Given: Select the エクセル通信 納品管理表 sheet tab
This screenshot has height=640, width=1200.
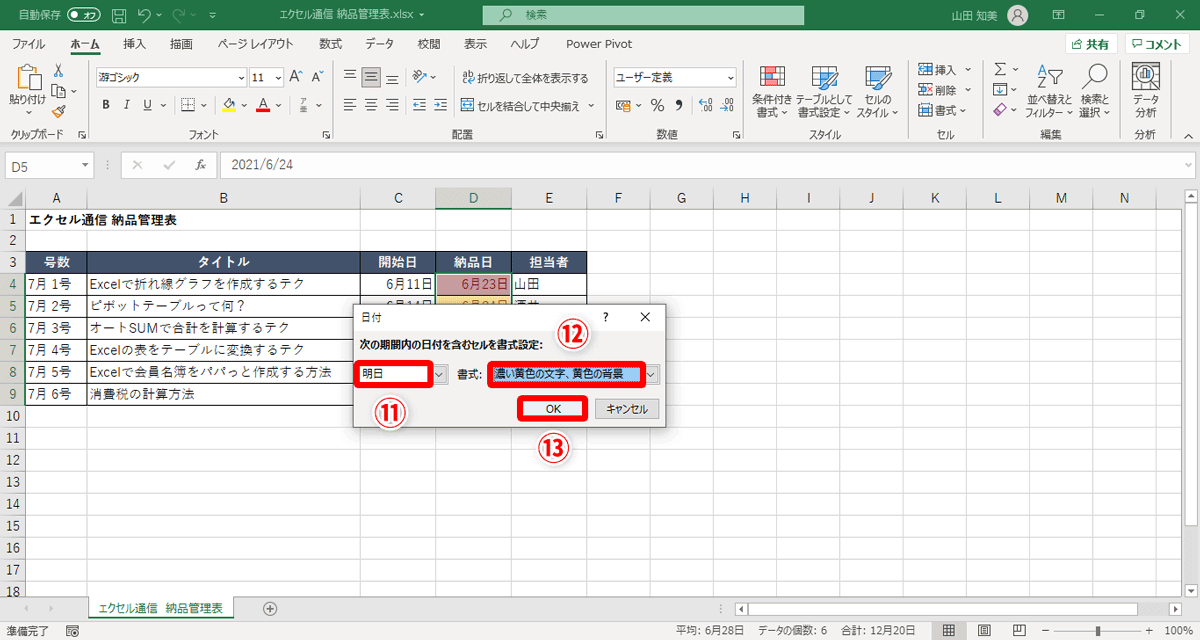Looking at the screenshot, I should [x=160, y=608].
